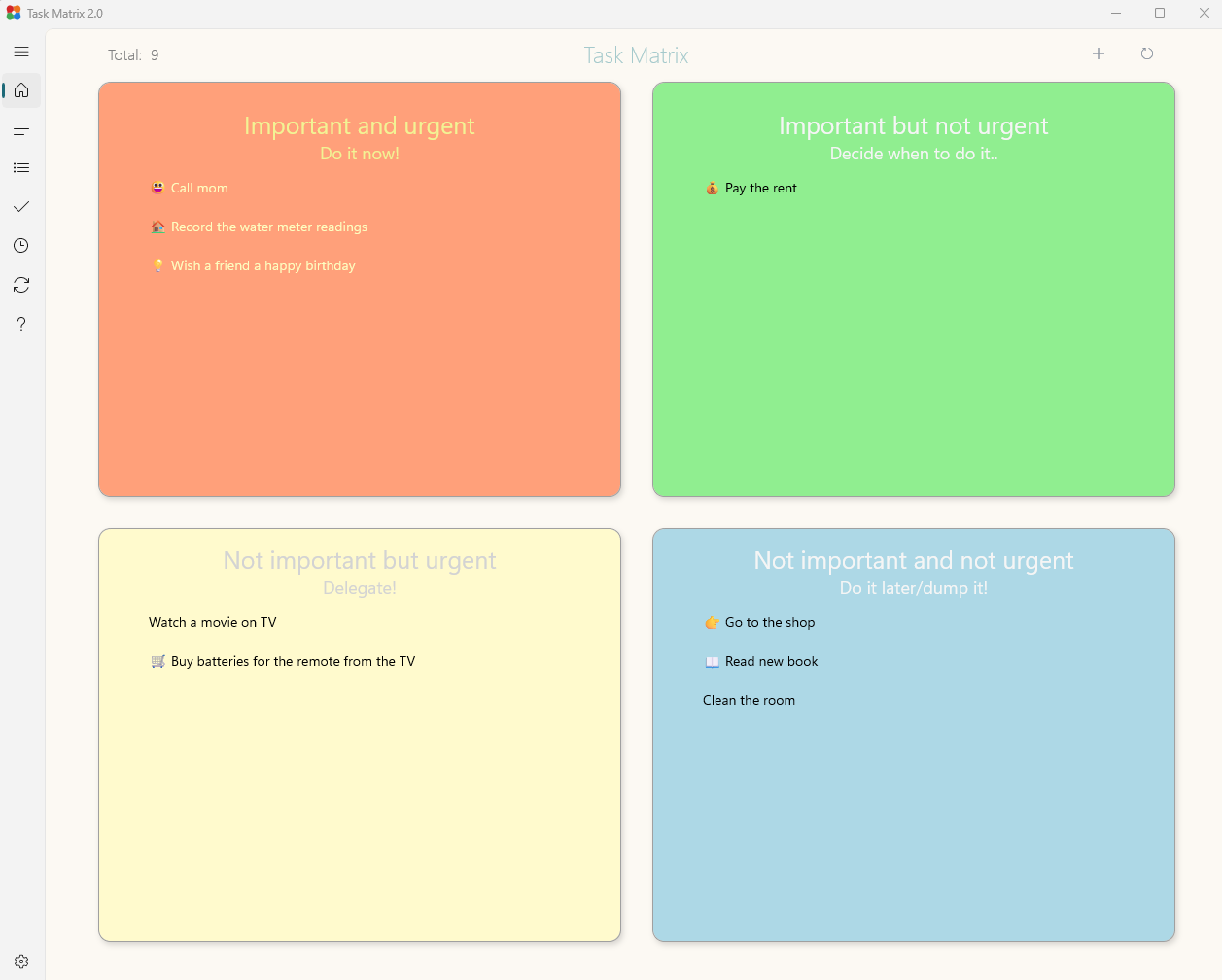Click the book emoji beside Read new book
This screenshot has width=1222, height=980.
[x=712, y=661]
